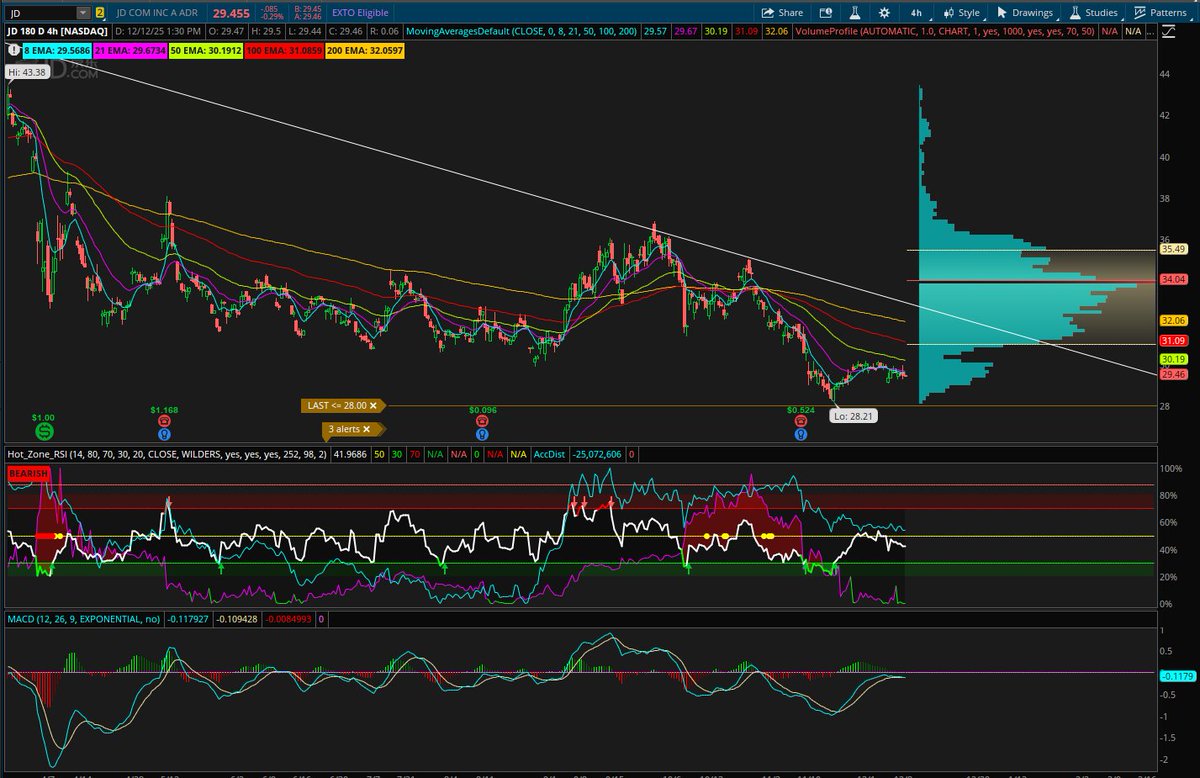
Task: Open the Patterns menu
Action: point(1161,13)
